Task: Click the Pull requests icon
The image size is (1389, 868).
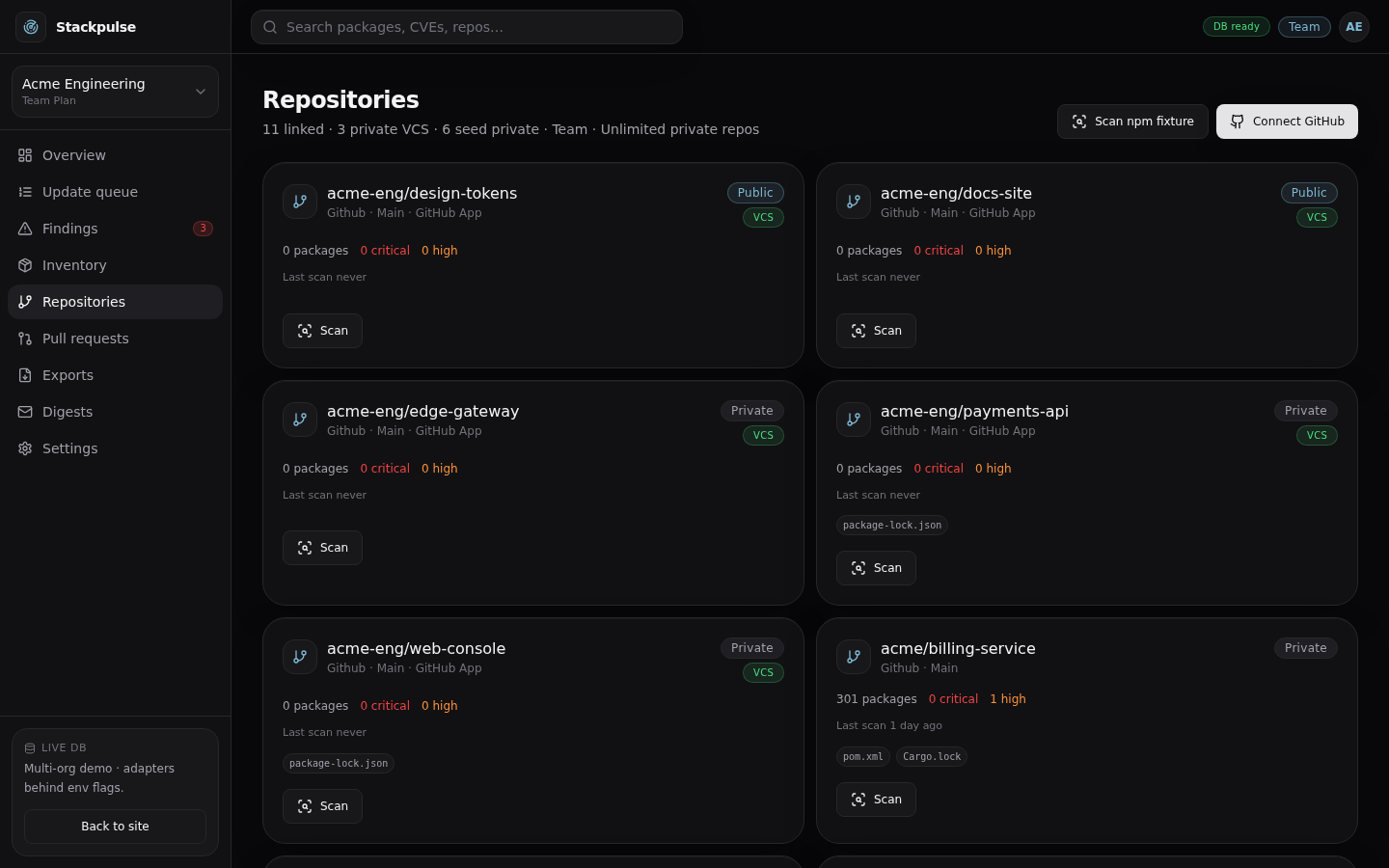Action: 25,339
